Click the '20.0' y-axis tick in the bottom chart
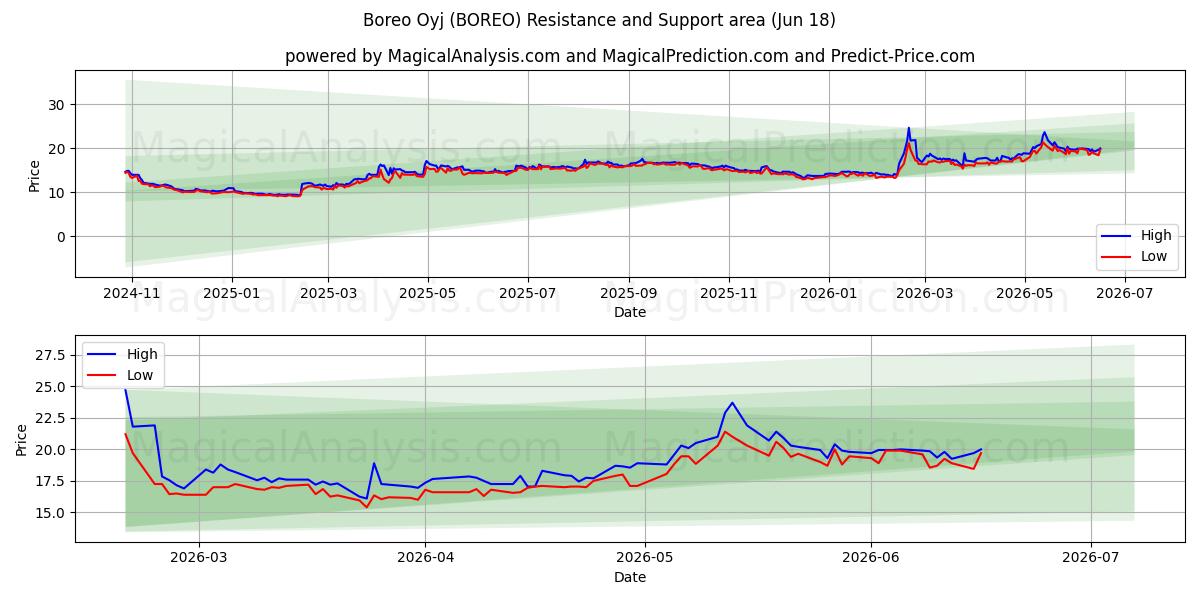Screen dimensions: 1200x600 [x=50, y=450]
